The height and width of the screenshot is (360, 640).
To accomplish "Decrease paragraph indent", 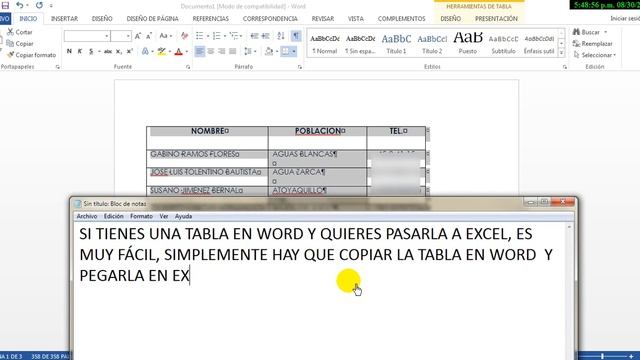I will click(254, 36).
